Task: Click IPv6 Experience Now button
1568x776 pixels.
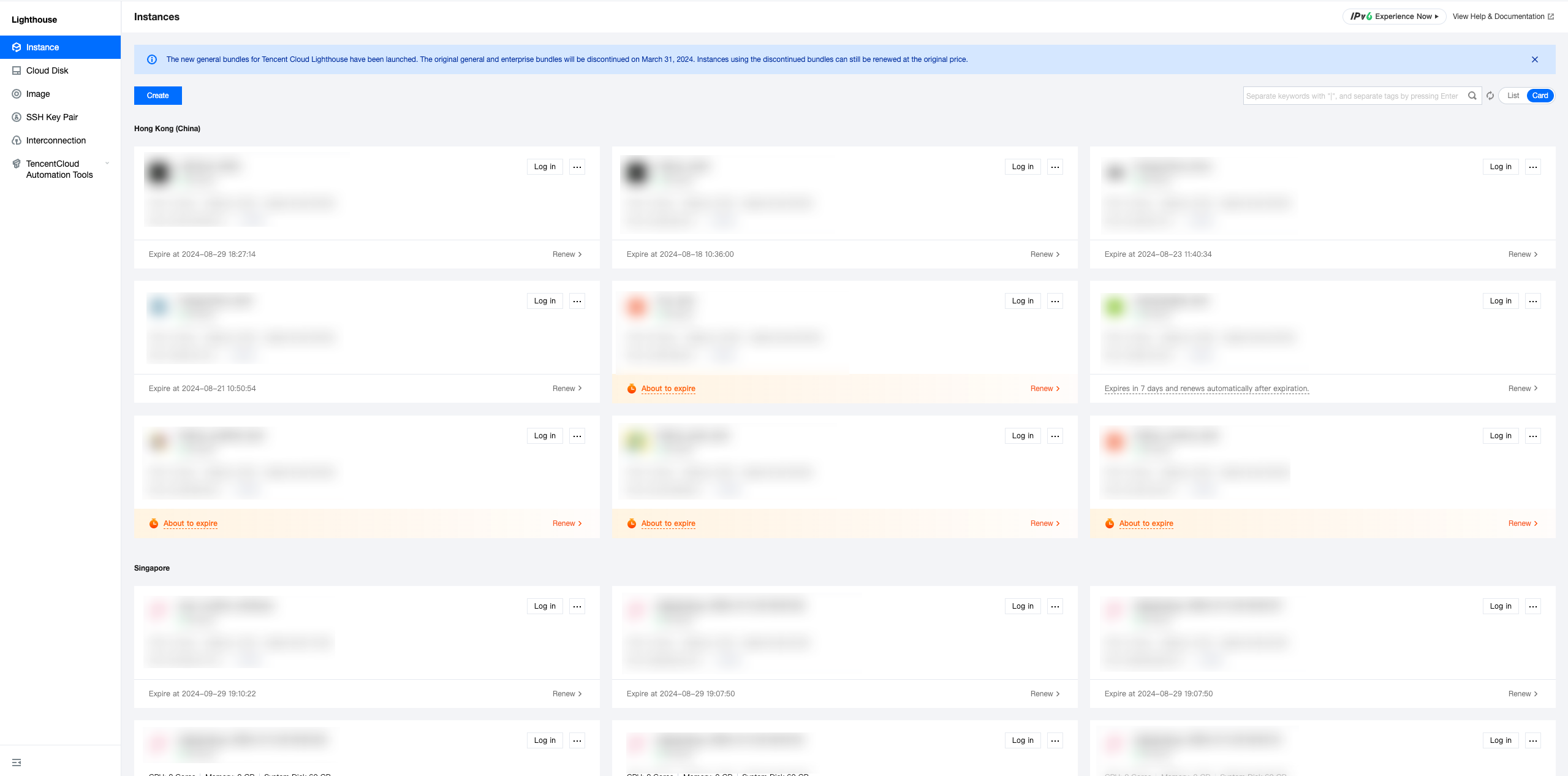Action: pyautogui.click(x=1394, y=17)
